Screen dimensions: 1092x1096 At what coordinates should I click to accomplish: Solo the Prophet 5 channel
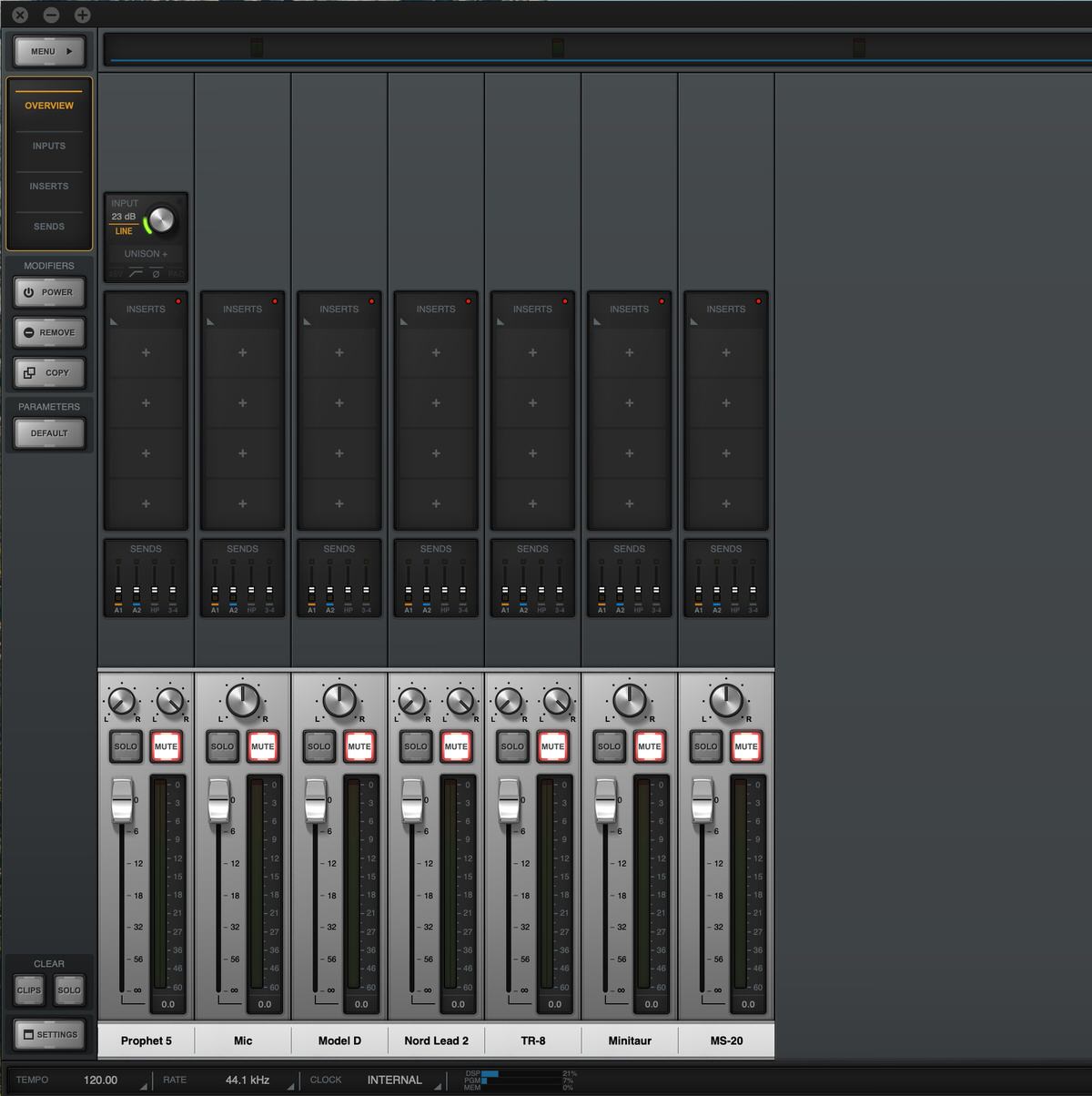pos(126,746)
